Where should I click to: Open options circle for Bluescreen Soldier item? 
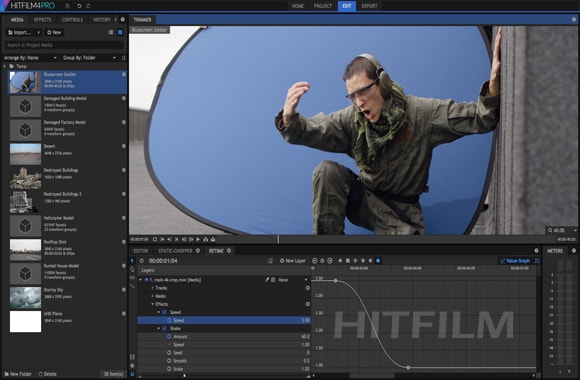click(x=124, y=74)
